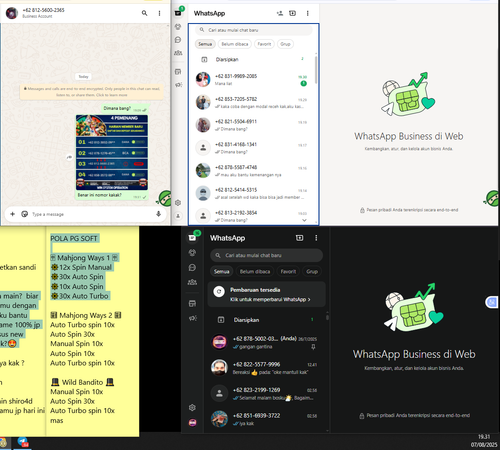Select Semua filter in dark WhatsApp window

tap(222, 272)
